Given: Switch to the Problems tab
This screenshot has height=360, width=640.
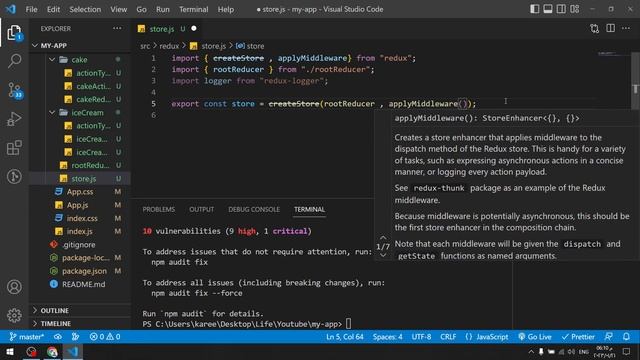Looking at the screenshot, I should click(x=158, y=209).
